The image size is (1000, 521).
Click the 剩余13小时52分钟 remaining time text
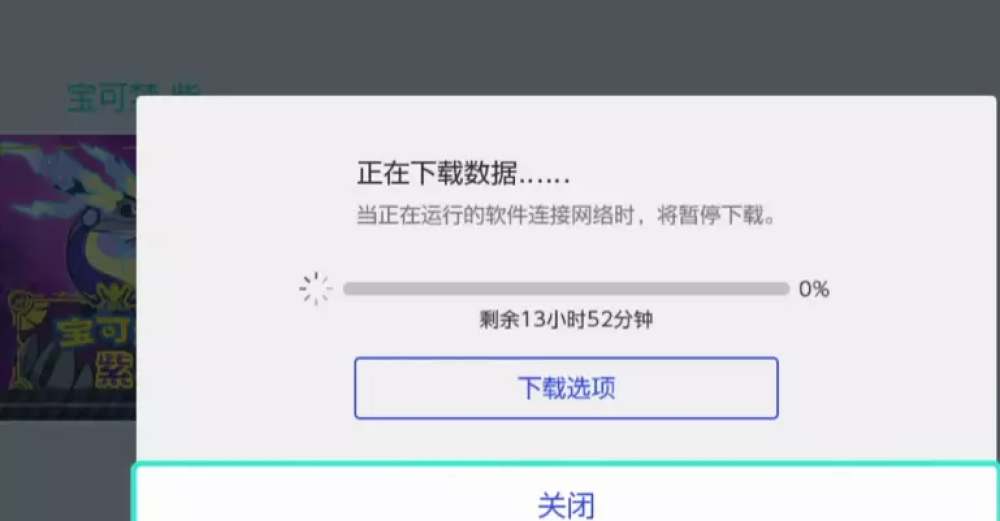point(566,319)
